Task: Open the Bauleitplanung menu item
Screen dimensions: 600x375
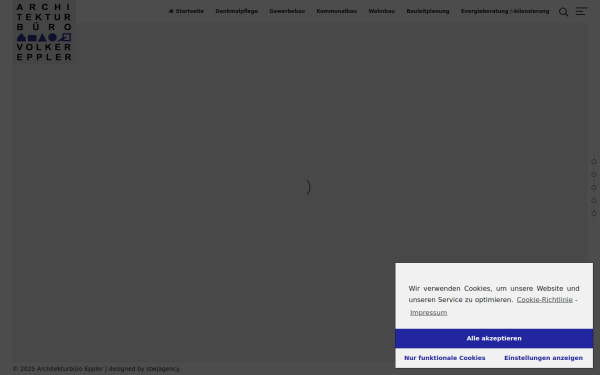Action: click(x=428, y=11)
